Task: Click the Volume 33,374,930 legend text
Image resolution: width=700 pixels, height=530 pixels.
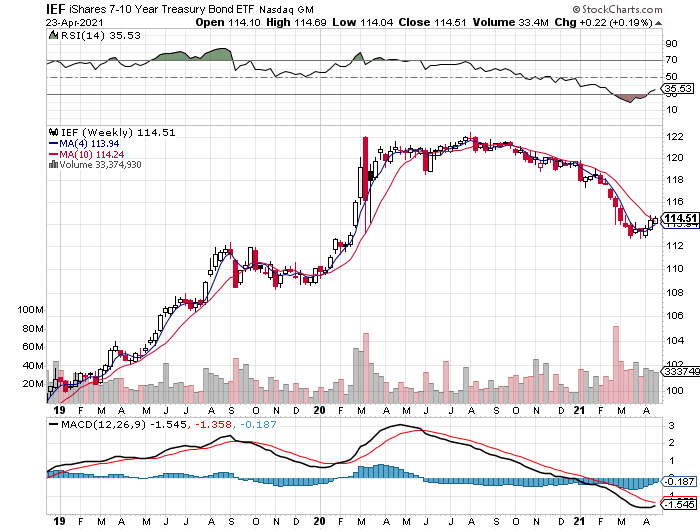Action: coord(100,165)
